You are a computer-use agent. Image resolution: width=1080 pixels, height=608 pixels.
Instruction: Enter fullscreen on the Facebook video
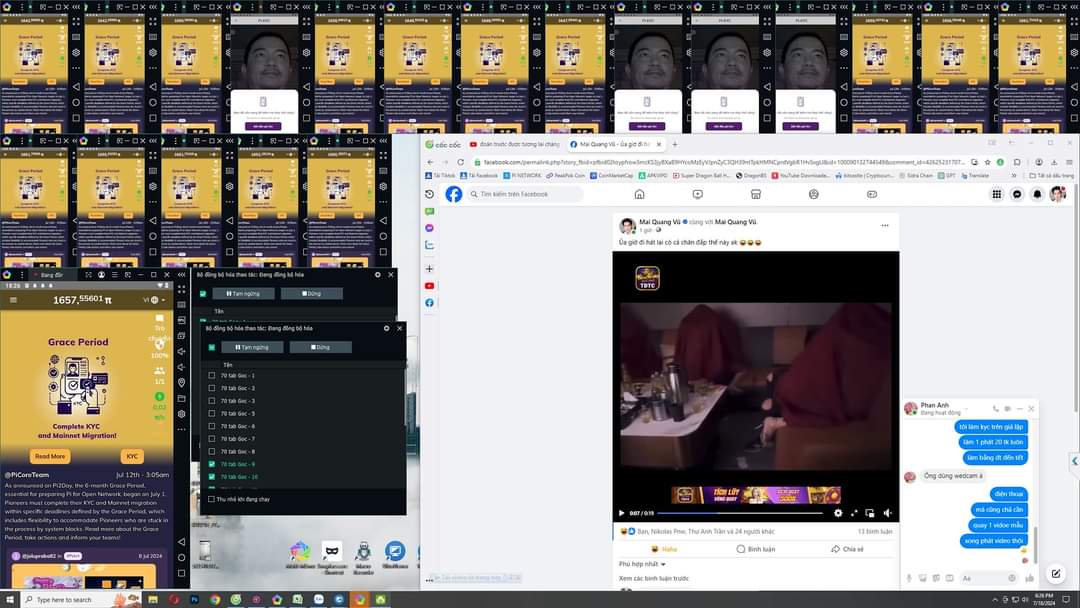pos(854,513)
